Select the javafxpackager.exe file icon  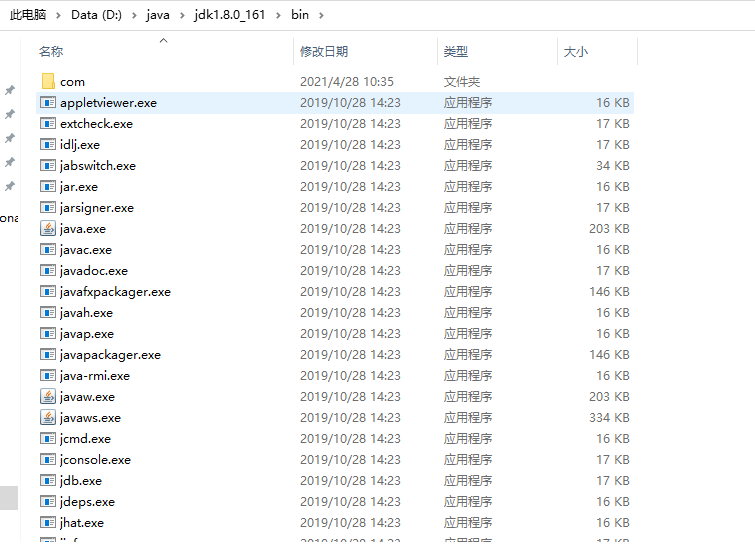click(48, 291)
